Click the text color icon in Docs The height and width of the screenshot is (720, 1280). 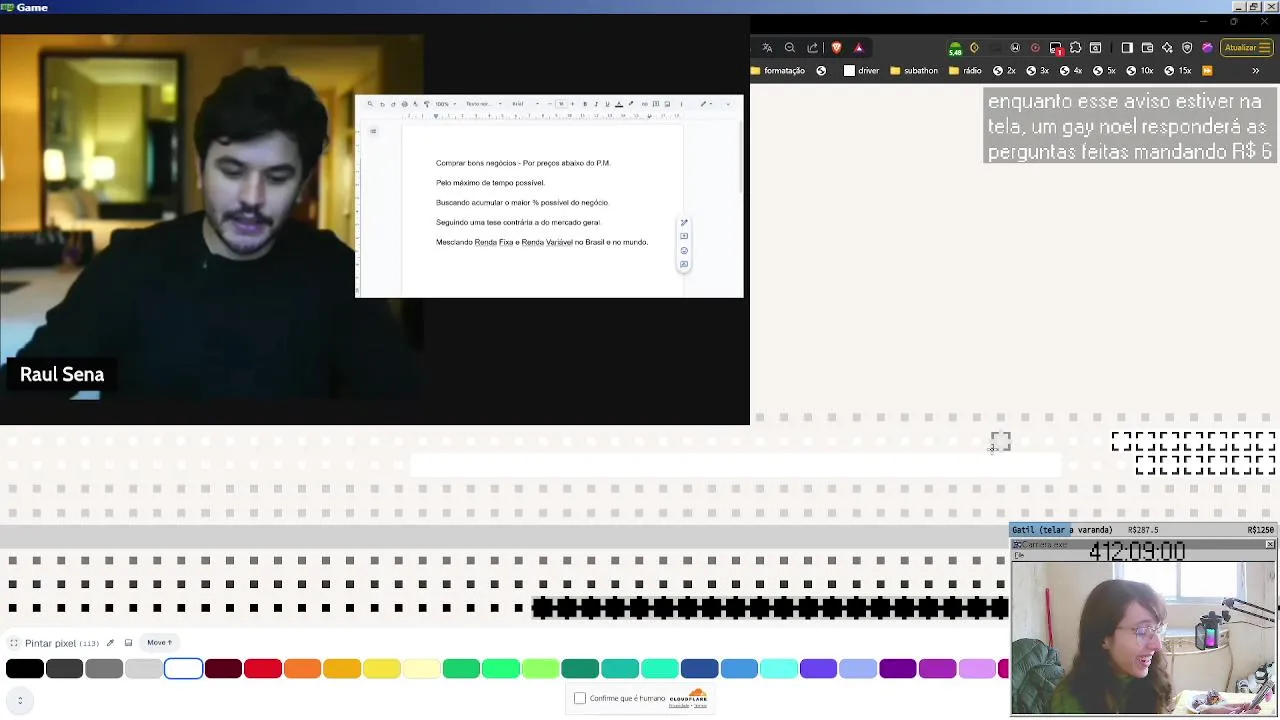click(619, 104)
